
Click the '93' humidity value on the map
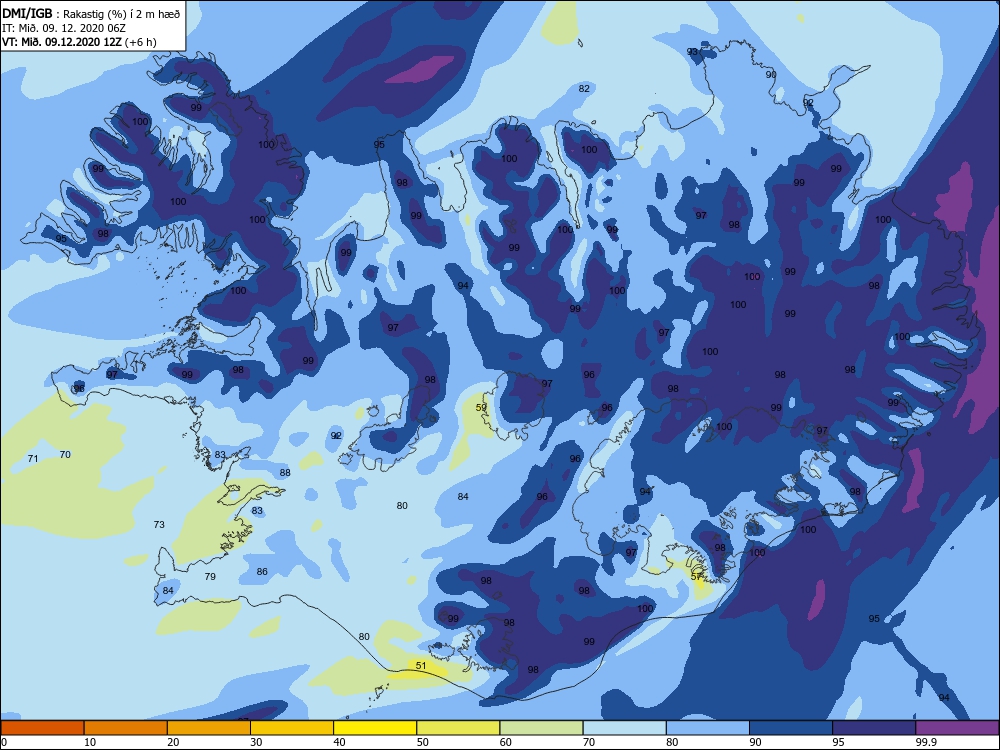click(x=692, y=52)
